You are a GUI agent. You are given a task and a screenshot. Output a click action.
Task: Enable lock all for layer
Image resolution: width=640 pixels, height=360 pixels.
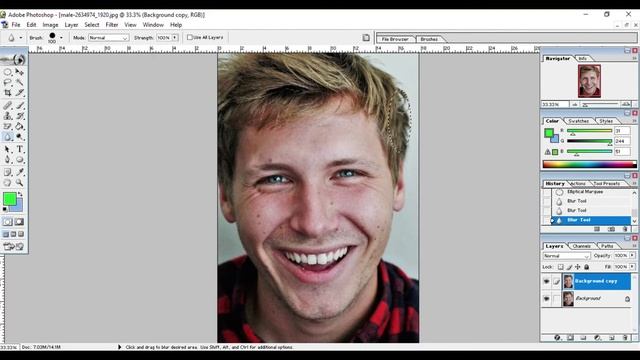pyautogui.click(x=587, y=267)
